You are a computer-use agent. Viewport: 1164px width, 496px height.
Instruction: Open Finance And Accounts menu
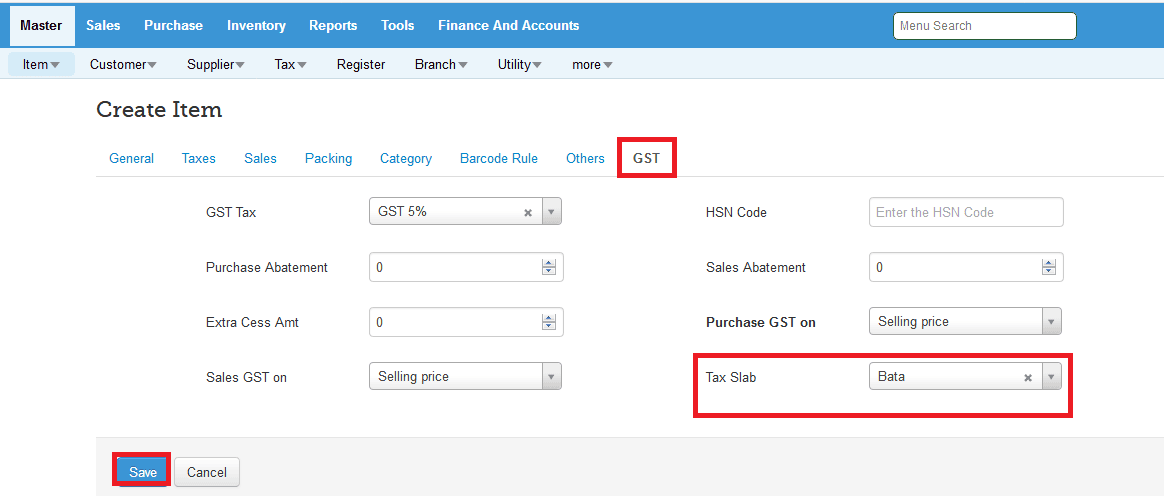pos(508,25)
